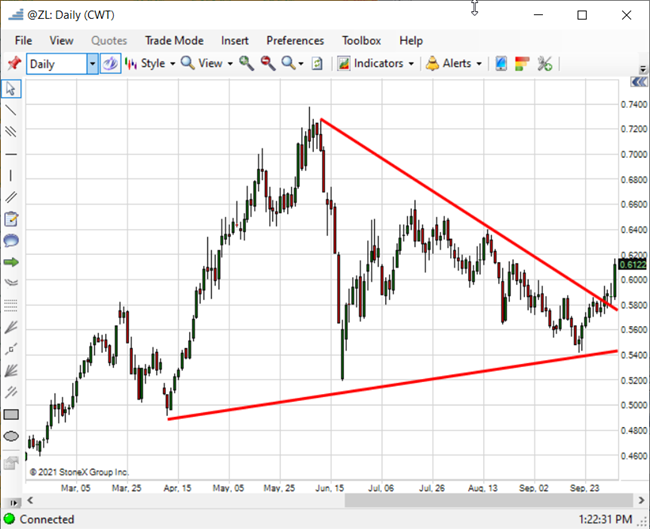This screenshot has height=529, width=650.
Task: Click the zoom out magnifier icon
Action: 268,64
